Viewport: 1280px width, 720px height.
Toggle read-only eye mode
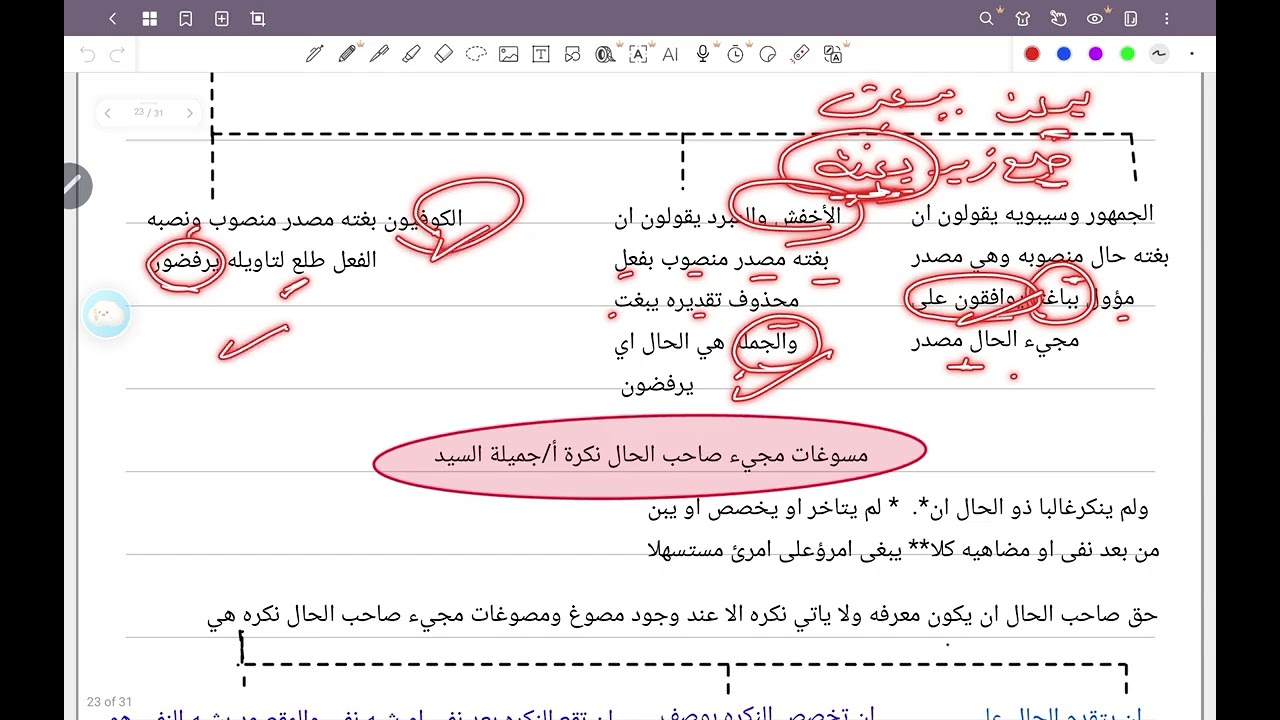[x=1095, y=18]
